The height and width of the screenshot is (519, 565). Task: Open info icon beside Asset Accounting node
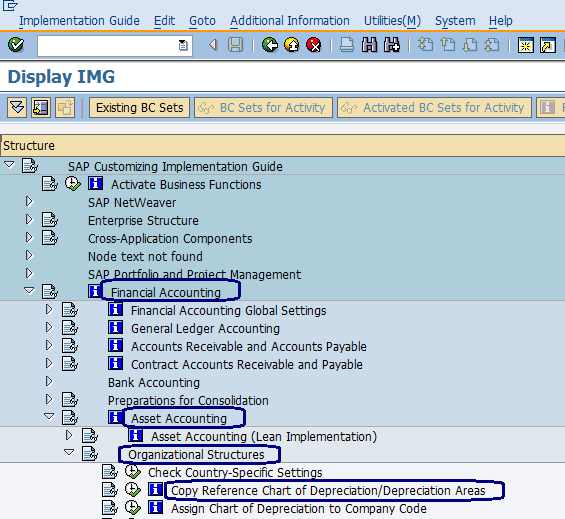[115, 417]
